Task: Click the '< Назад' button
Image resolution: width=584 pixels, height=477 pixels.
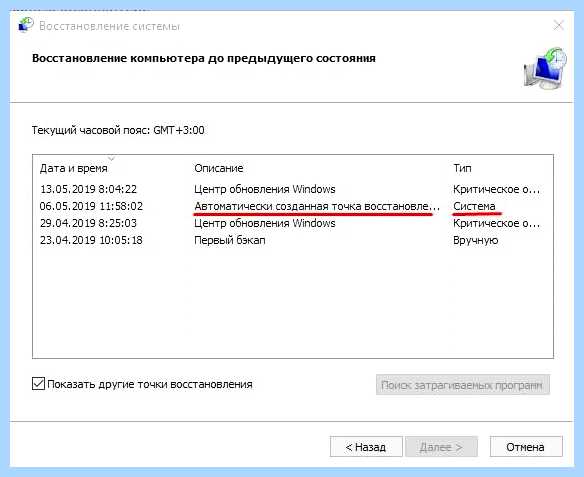Action: click(366, 446)
